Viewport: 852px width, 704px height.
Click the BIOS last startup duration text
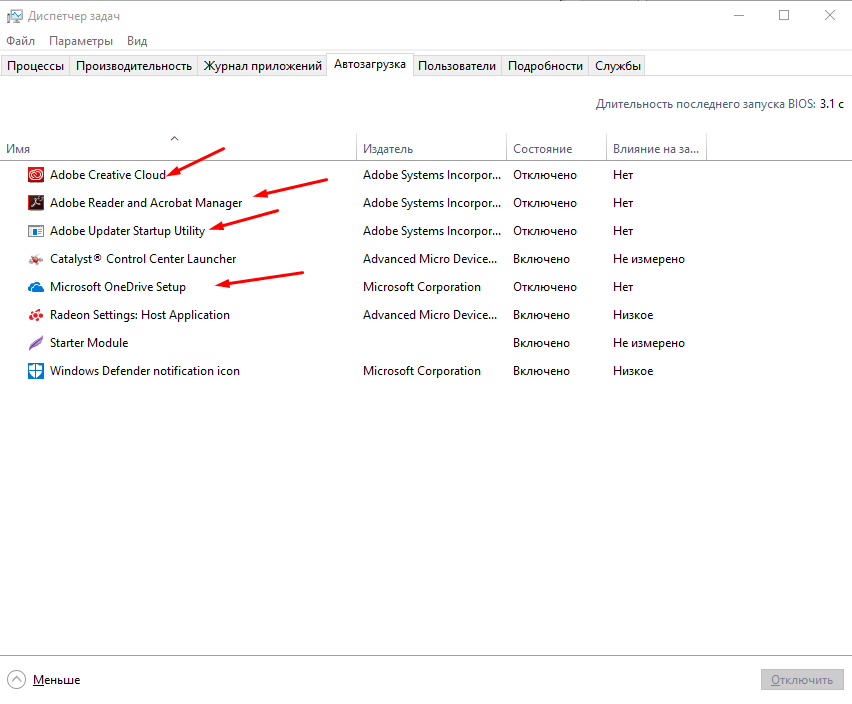click(719, 104)
